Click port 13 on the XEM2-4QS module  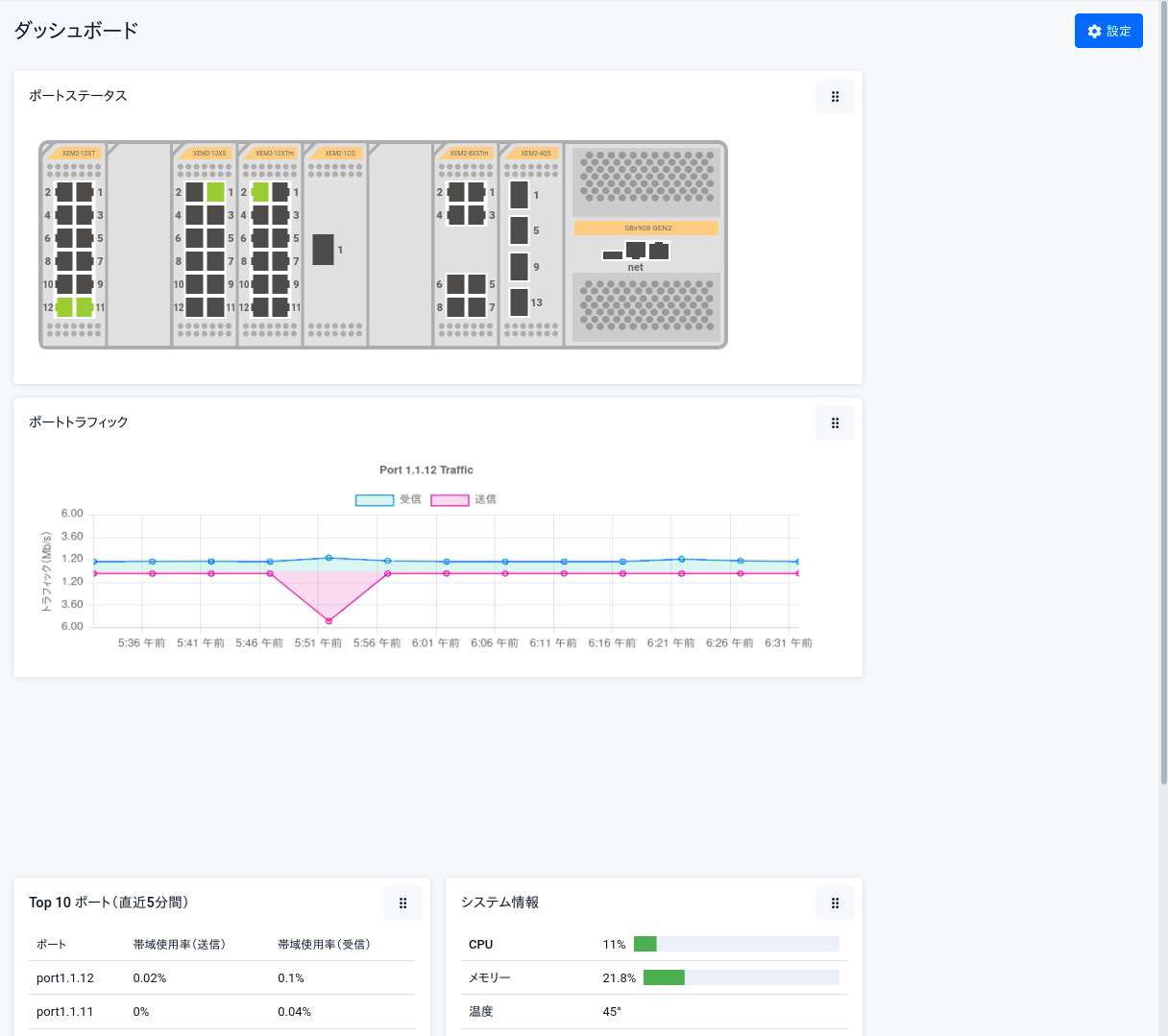click(519, 302)
